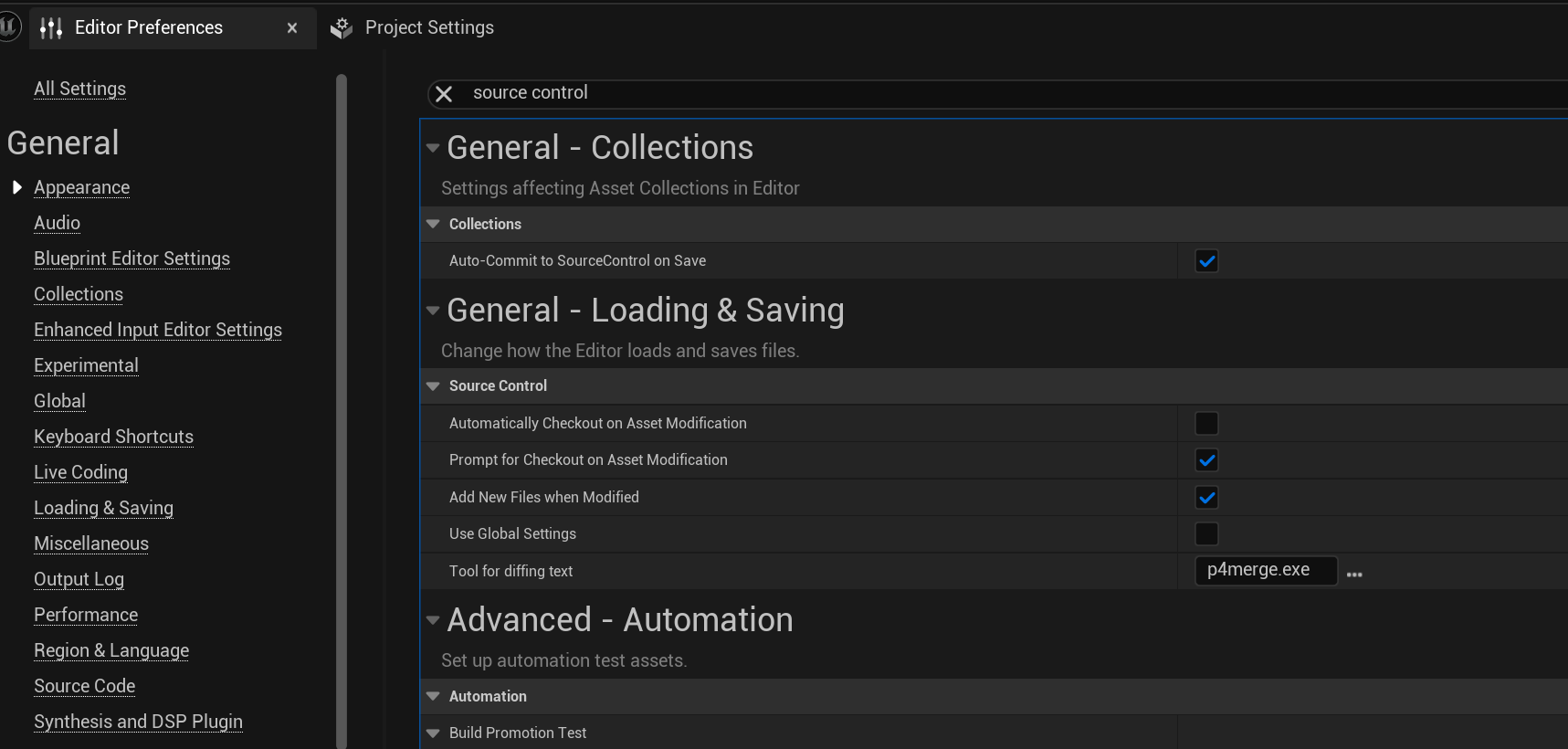Viewport: 1568px width, 749px height.
Task: Click the Project Settings gear icon
Action: tap(342, 28)
